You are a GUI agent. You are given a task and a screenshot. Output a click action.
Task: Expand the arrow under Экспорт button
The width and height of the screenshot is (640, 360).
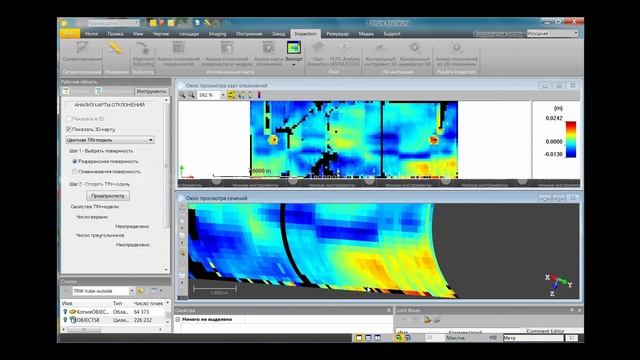click(294, 65)
